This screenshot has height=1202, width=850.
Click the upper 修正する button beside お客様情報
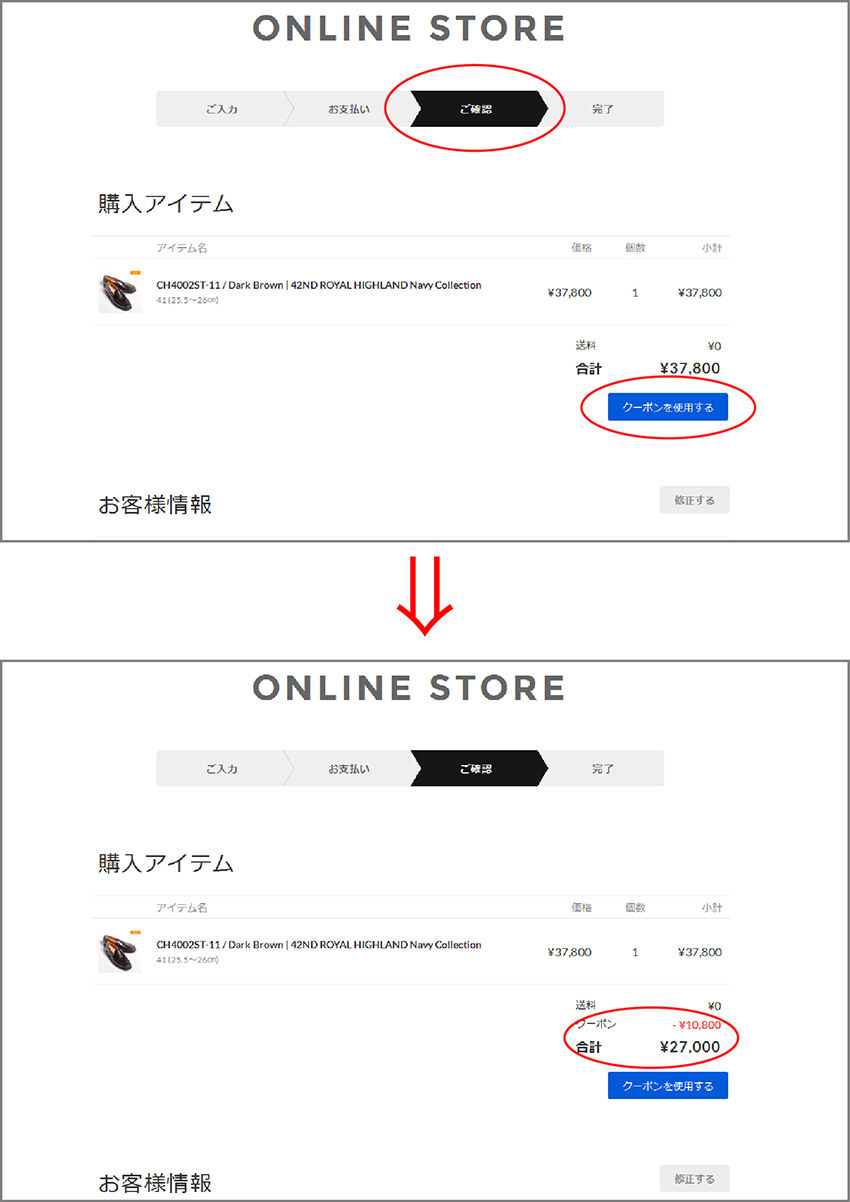click(694, 500)
